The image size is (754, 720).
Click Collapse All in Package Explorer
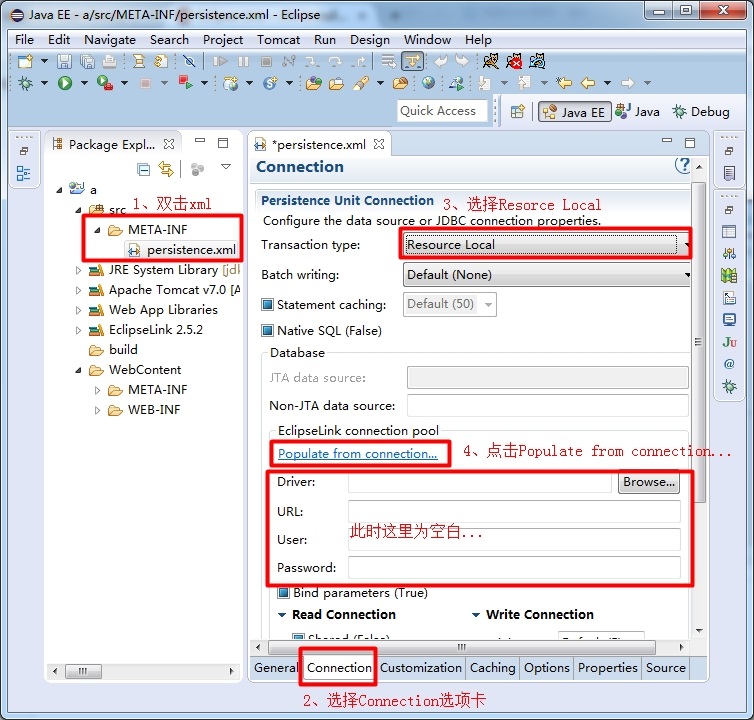coord(143,169)
